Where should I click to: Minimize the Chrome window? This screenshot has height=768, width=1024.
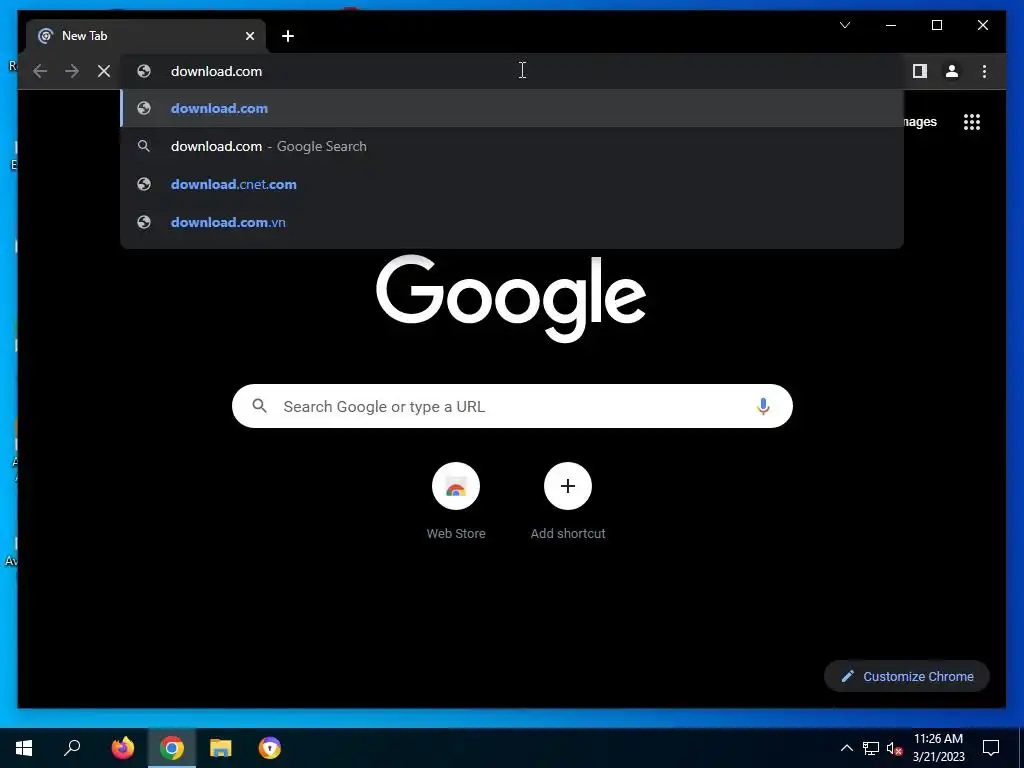point(891,25)
